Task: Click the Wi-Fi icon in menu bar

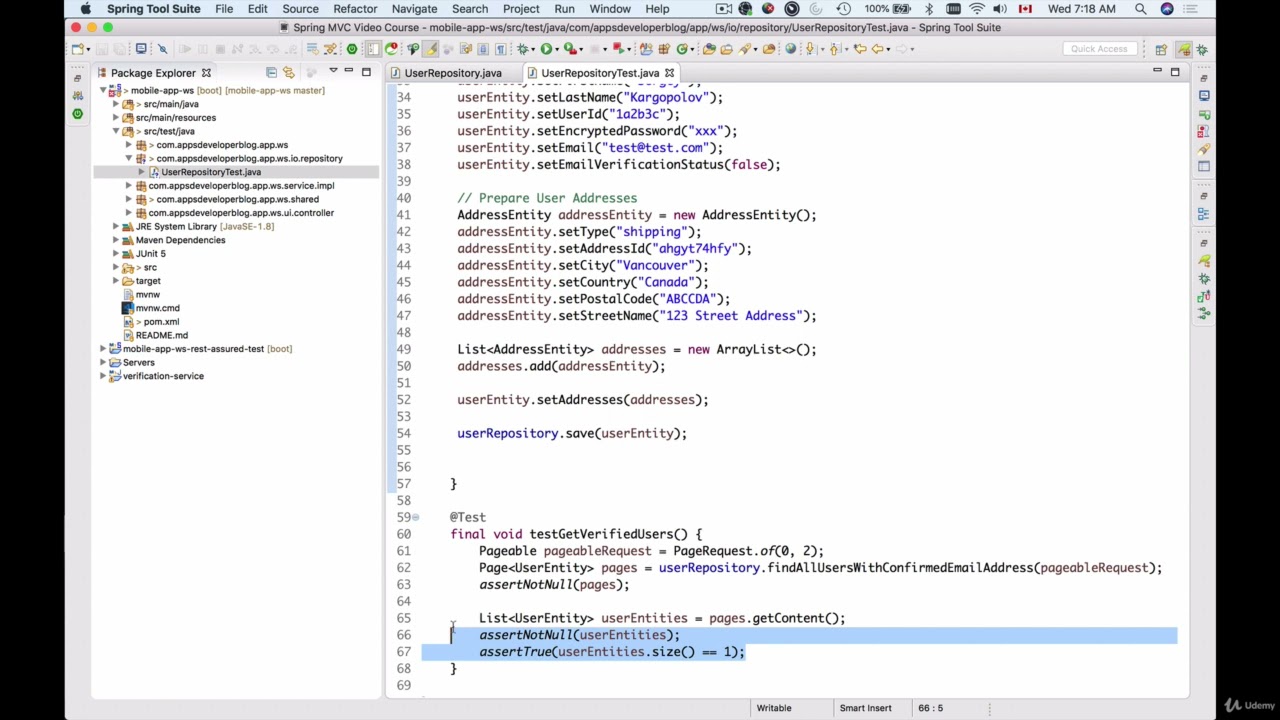Action: click(x=977, y=9)
